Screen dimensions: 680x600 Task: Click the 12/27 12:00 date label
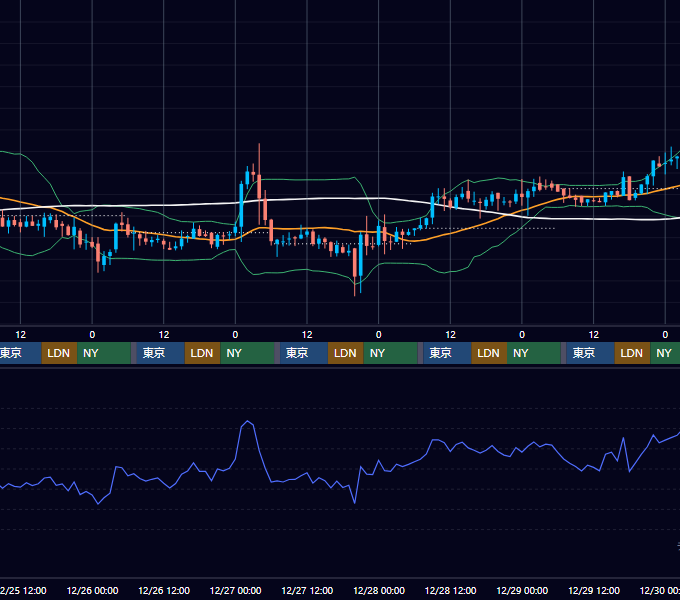tap(307, 590)
